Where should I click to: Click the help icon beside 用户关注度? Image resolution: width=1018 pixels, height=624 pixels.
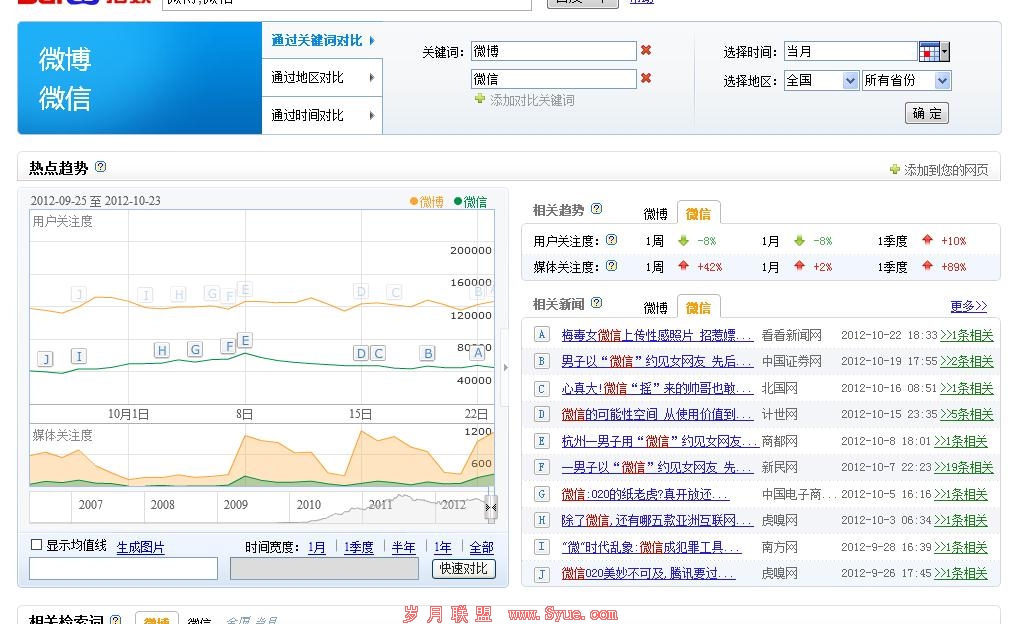tap(612, 240)
